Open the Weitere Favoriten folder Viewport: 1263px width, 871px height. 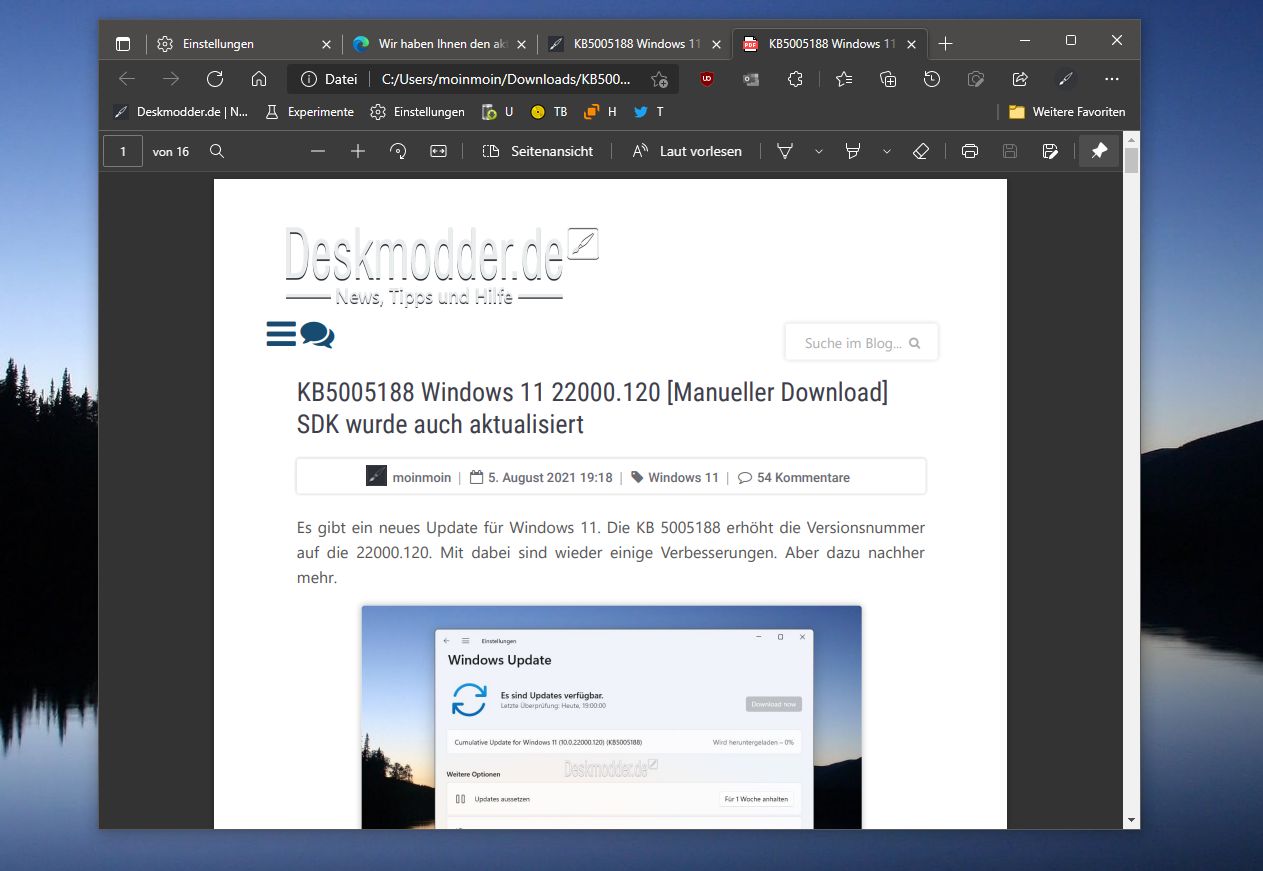(1067, 112)
